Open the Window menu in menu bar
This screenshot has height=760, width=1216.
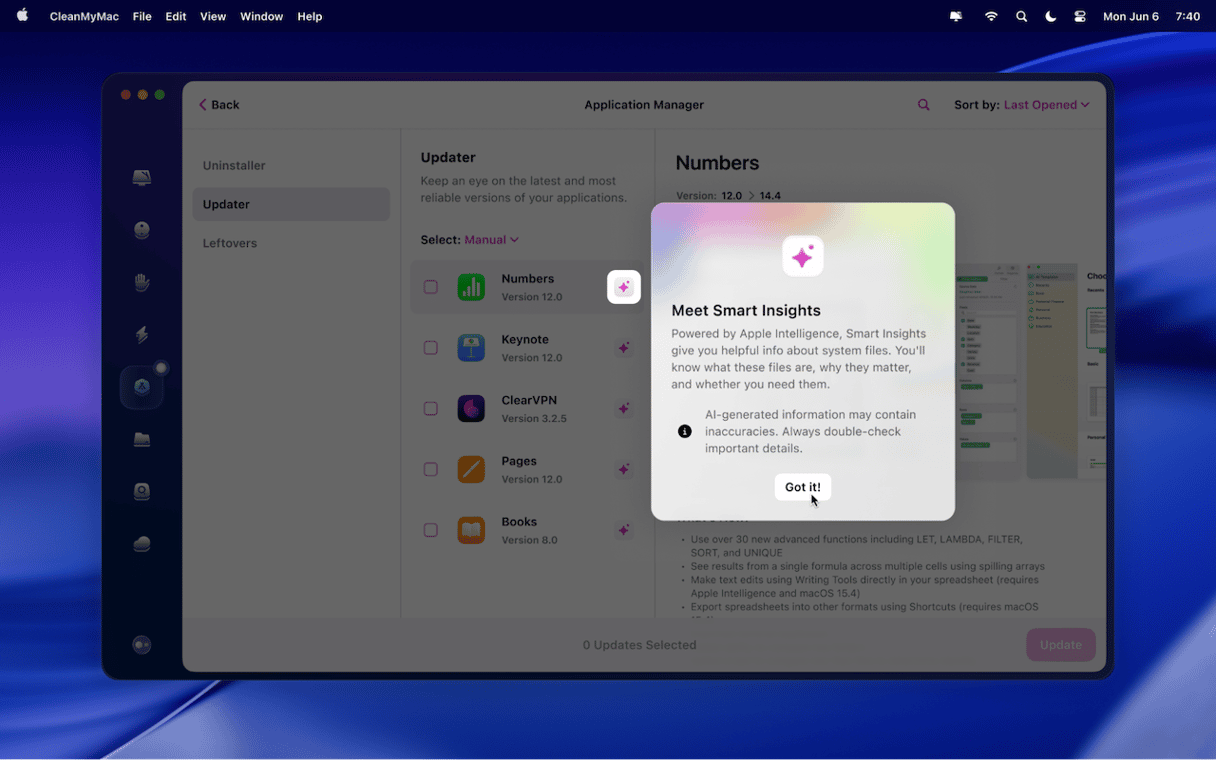coord(261,17)
